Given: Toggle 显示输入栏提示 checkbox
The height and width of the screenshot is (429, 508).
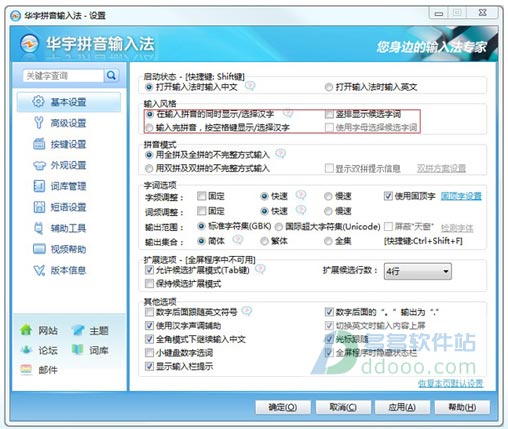Looking at the screenshot, I should 149,366.
